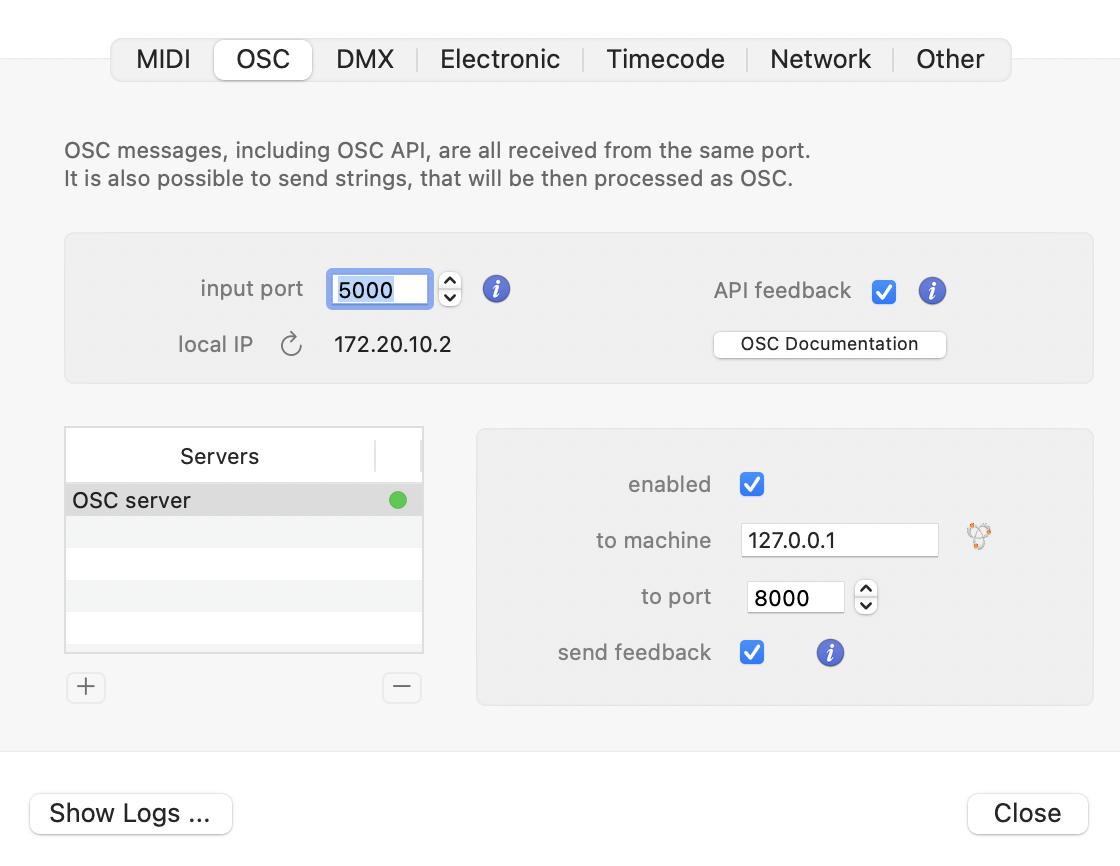Open the network browser icon beside to machine
This screenshot has height=866, width=1120.
point(978,537)
